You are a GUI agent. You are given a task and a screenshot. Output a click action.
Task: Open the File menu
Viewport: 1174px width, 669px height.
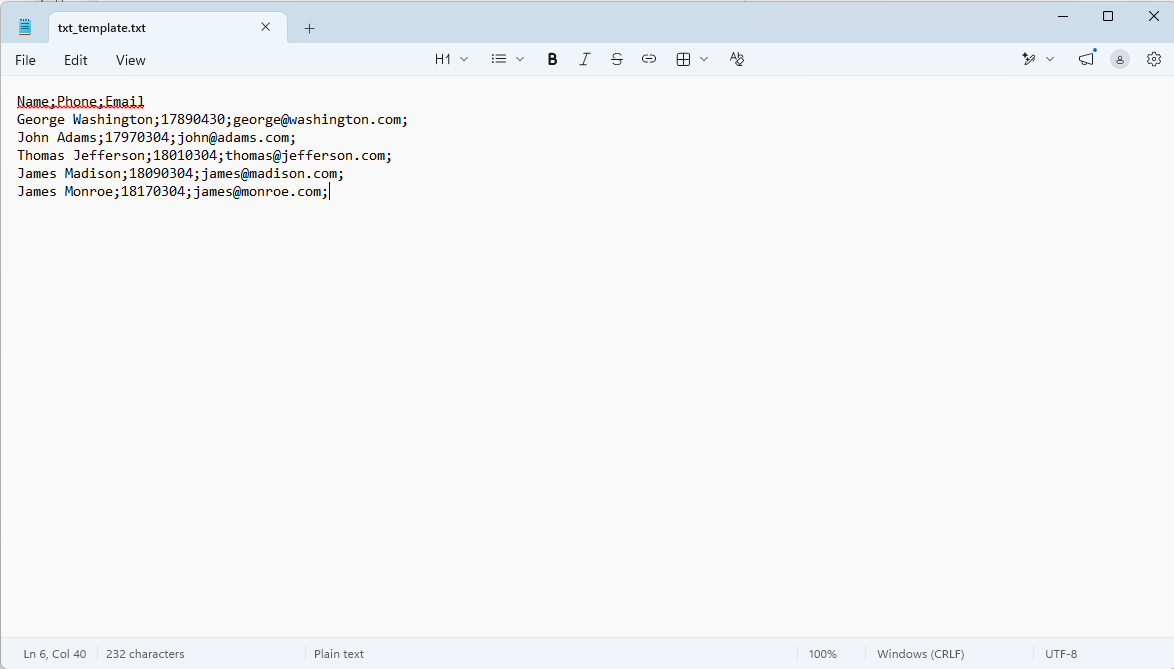coord(25,61)
